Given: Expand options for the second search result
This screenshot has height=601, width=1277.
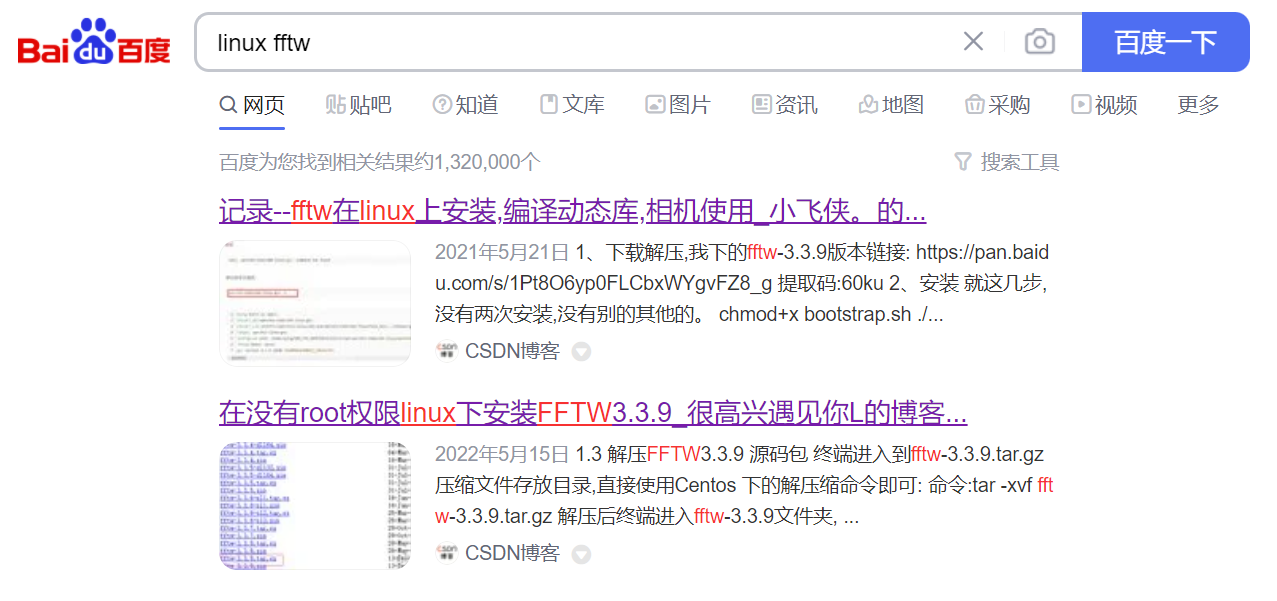Looking at the screenshot, I should 581,554.
